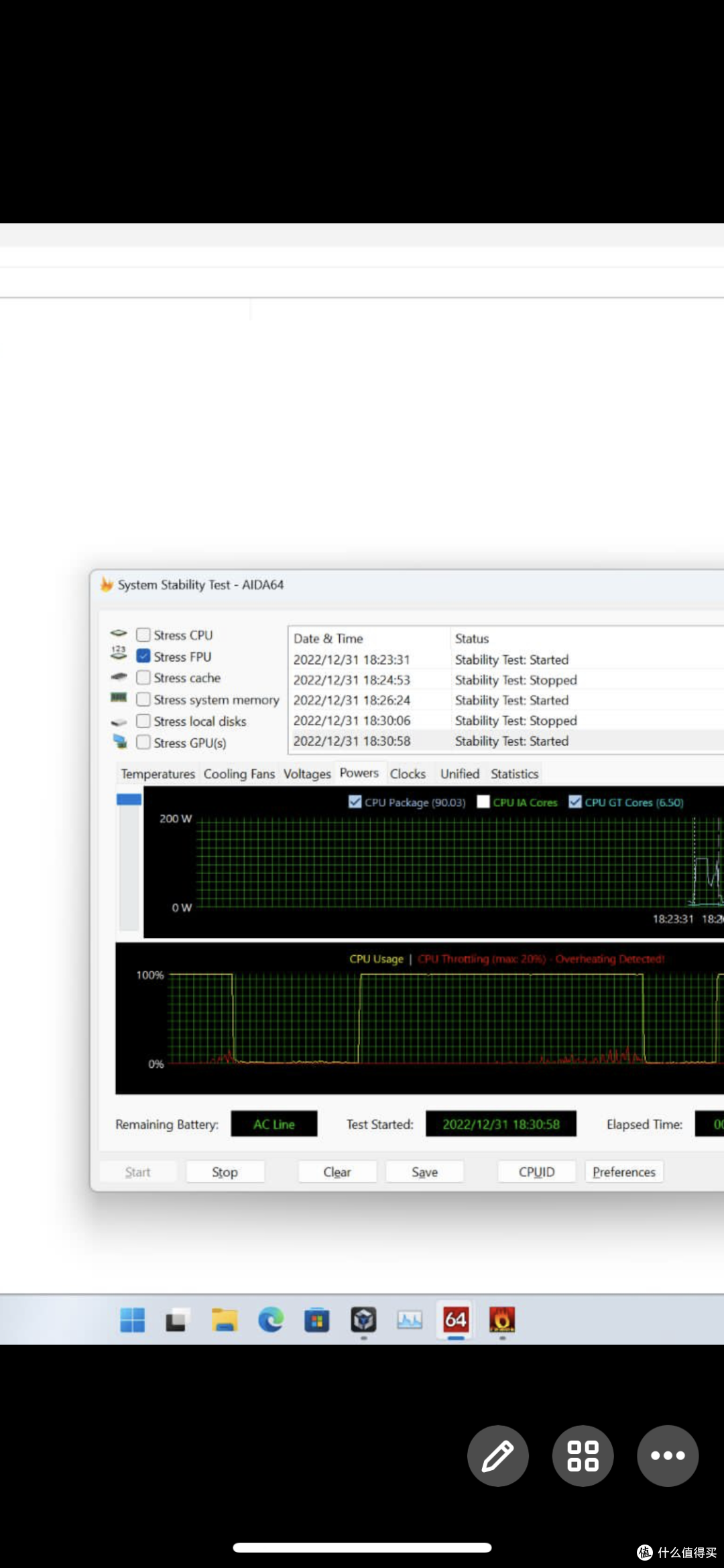
Task: Click the CPU Usage graph label
Action: click(376, 959)
